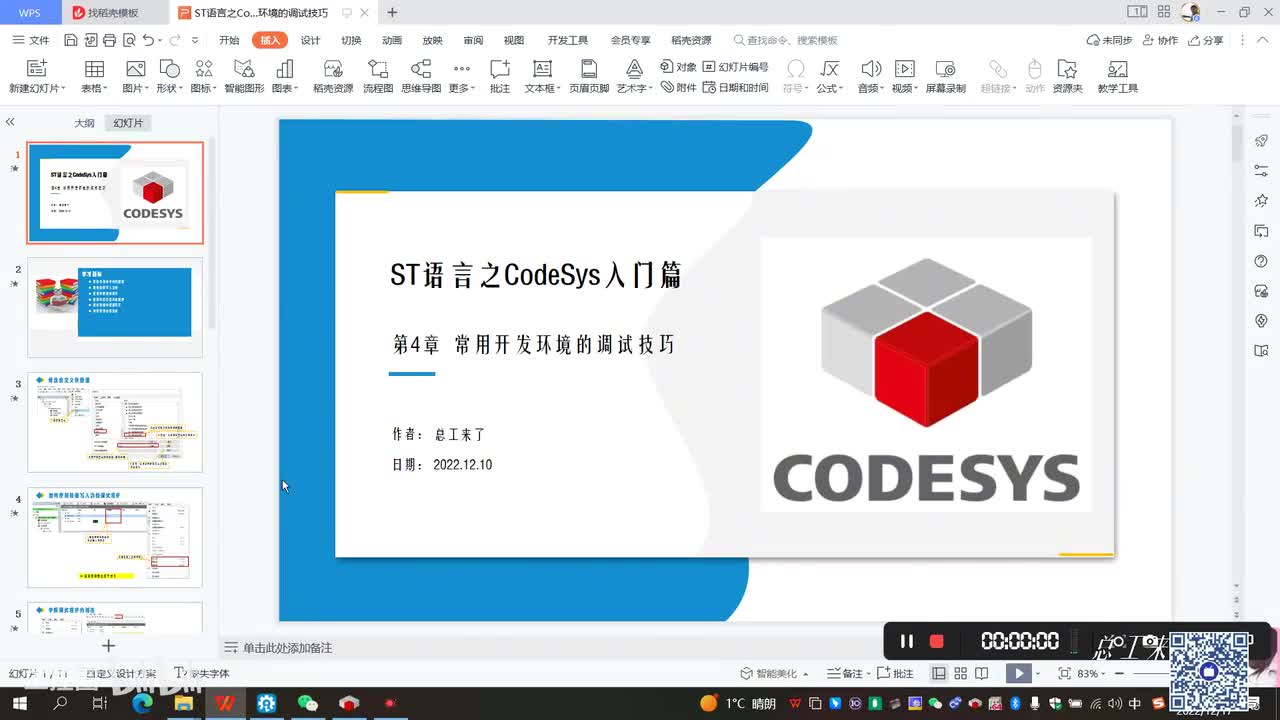This screenshot has height=720, width=1280.
Task: Open quick access toolbar customize arrow
Action: [195, 40]
